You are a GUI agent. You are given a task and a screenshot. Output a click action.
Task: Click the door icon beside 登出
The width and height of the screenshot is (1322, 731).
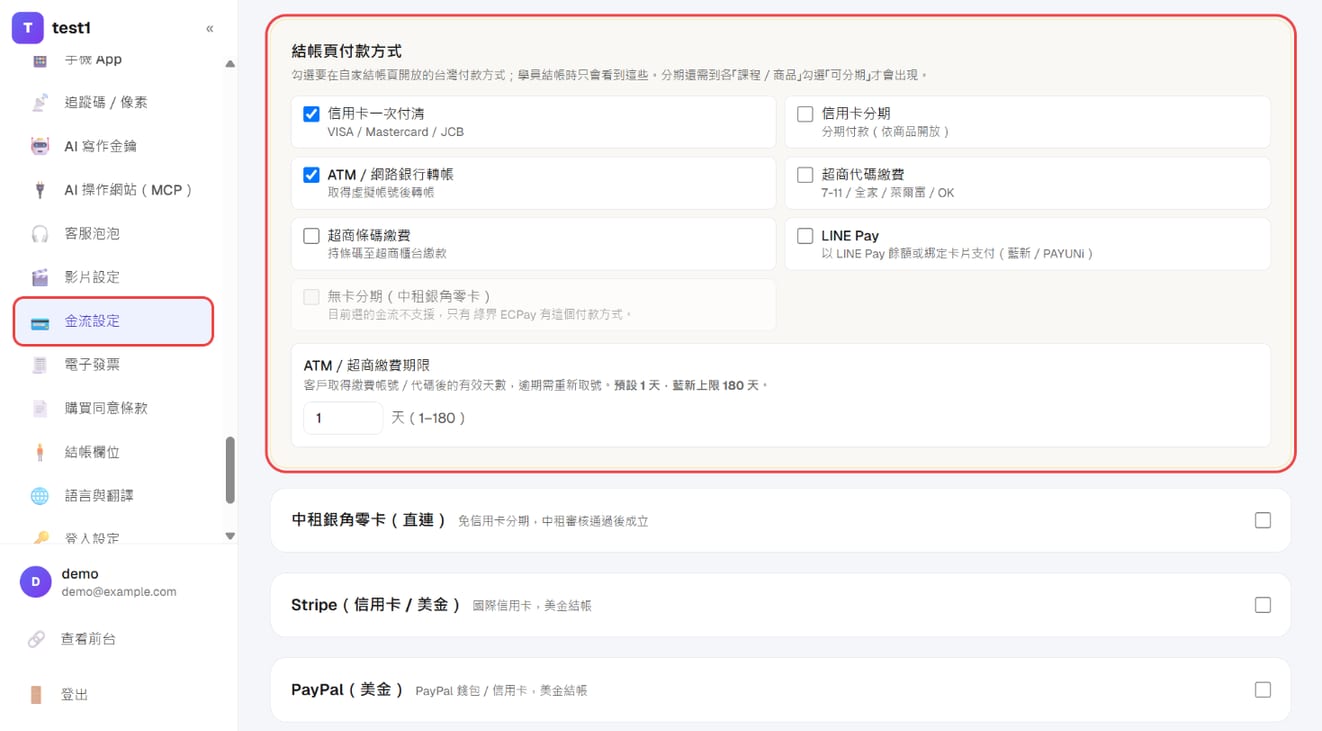(36, 695)
